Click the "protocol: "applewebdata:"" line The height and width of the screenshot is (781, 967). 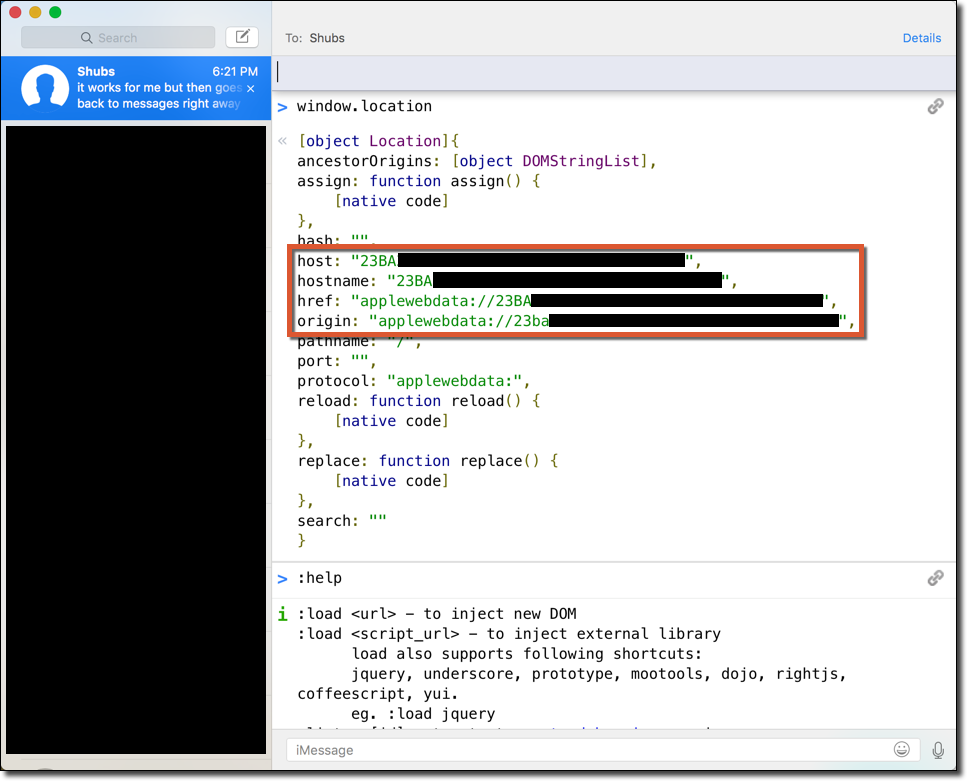click(x=413, y=381)
